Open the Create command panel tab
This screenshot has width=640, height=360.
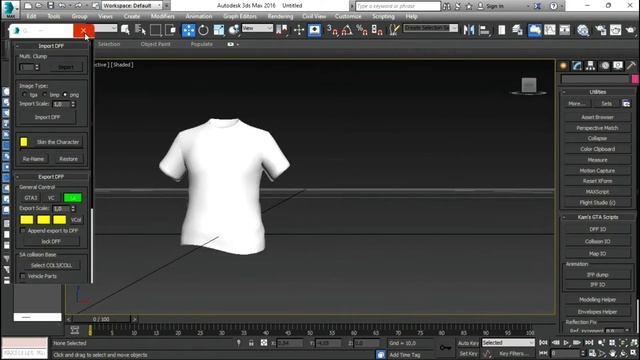tap(563, 66)
